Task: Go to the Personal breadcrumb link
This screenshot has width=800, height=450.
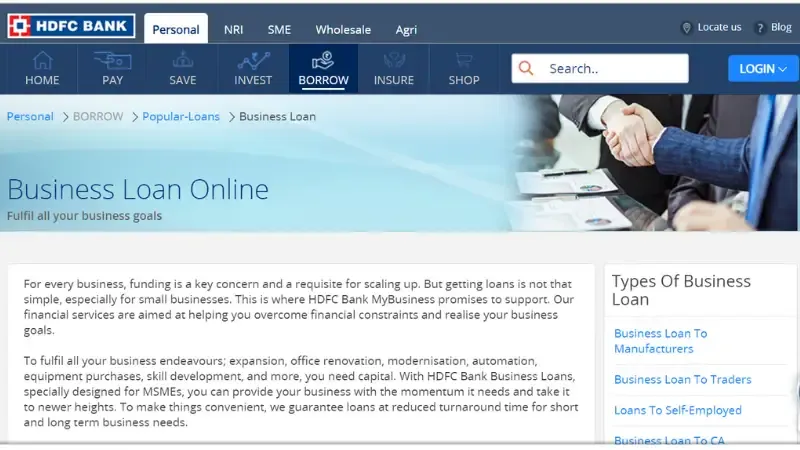Action: (30, 116)
